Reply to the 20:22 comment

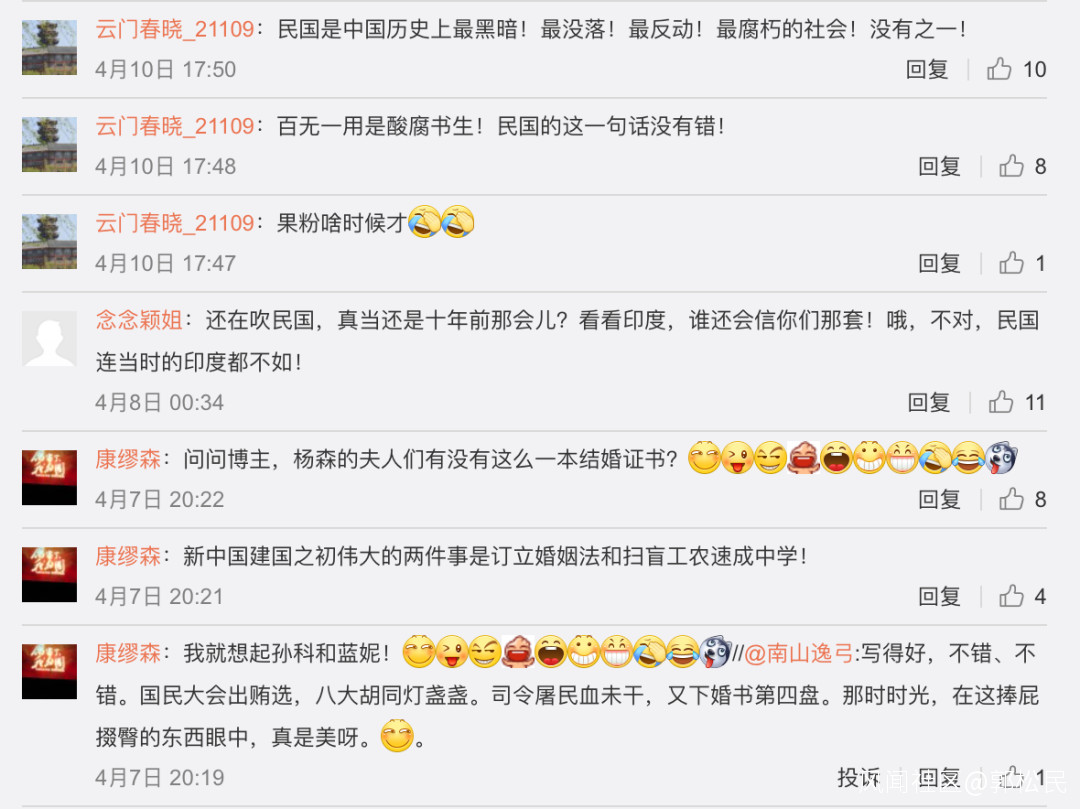939,500
